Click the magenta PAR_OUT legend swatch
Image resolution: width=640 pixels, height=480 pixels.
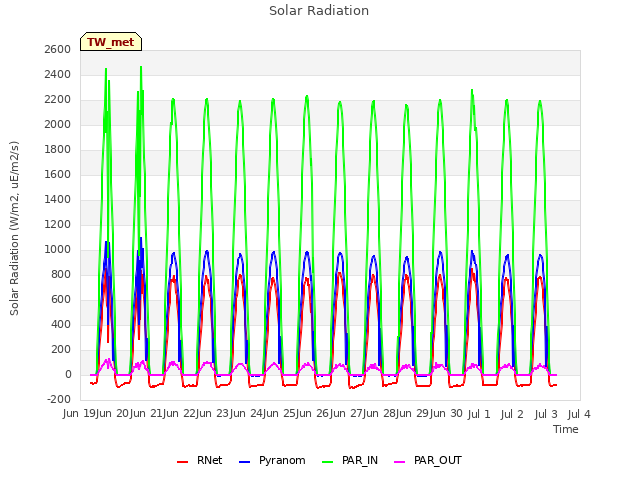click(400, 462)
